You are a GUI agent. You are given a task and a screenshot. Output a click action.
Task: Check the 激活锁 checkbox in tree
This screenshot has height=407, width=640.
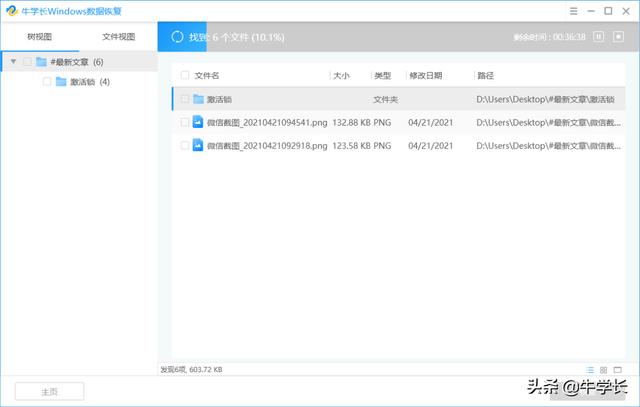pyautogui.click(x=47, y=82)
